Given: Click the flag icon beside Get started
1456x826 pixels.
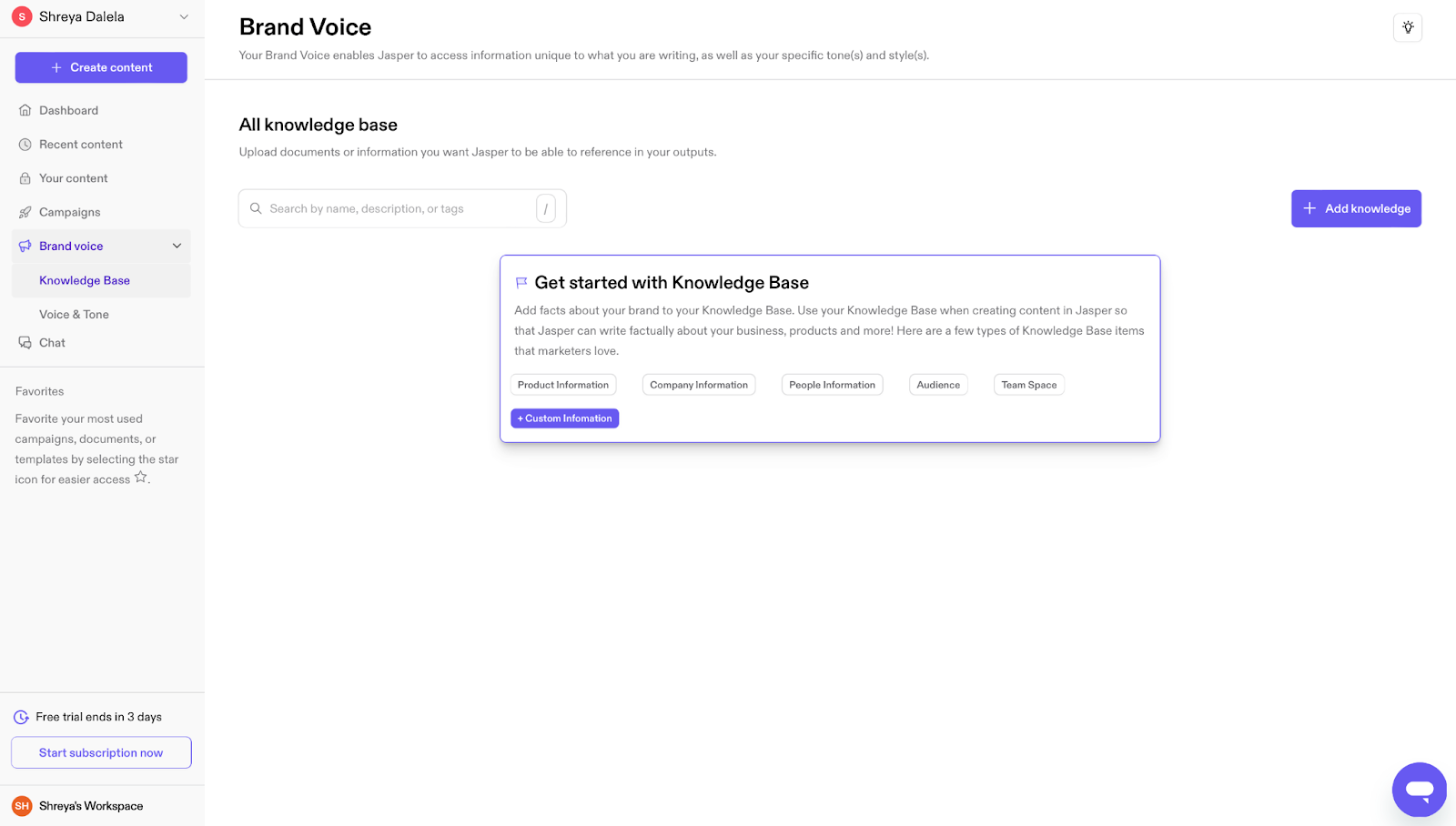Looking at the screenshot, I should 521,283.
